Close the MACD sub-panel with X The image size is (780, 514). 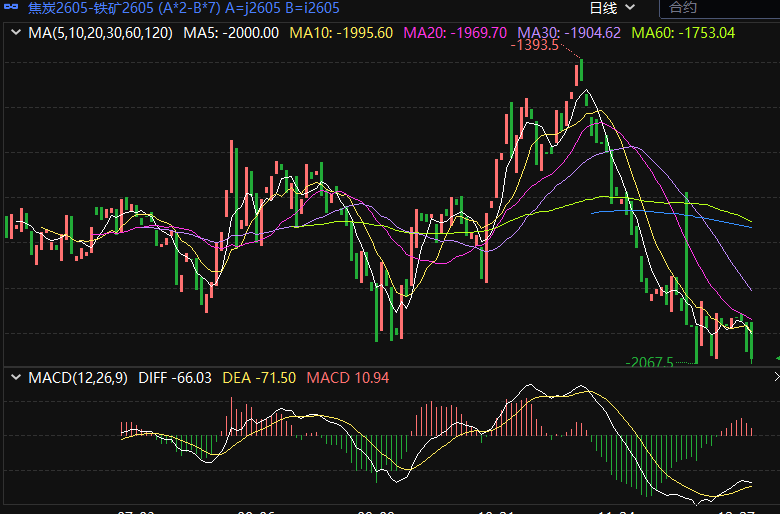pos(775,378)
